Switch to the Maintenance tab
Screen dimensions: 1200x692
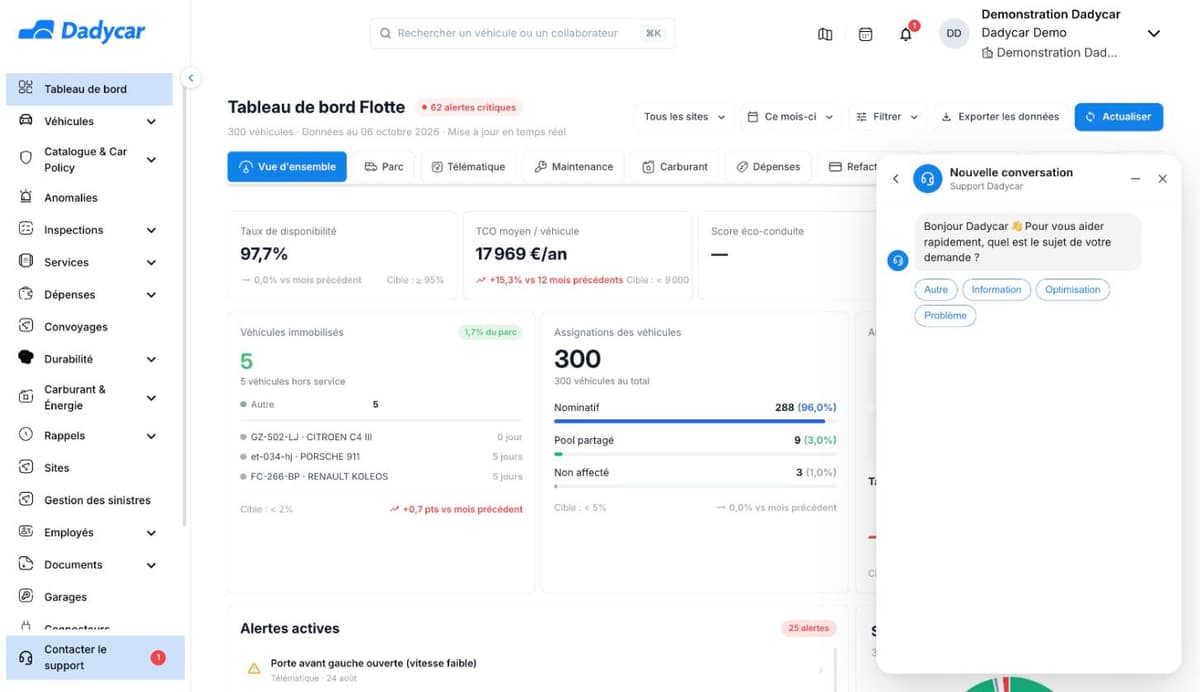[x=574, y=167]
